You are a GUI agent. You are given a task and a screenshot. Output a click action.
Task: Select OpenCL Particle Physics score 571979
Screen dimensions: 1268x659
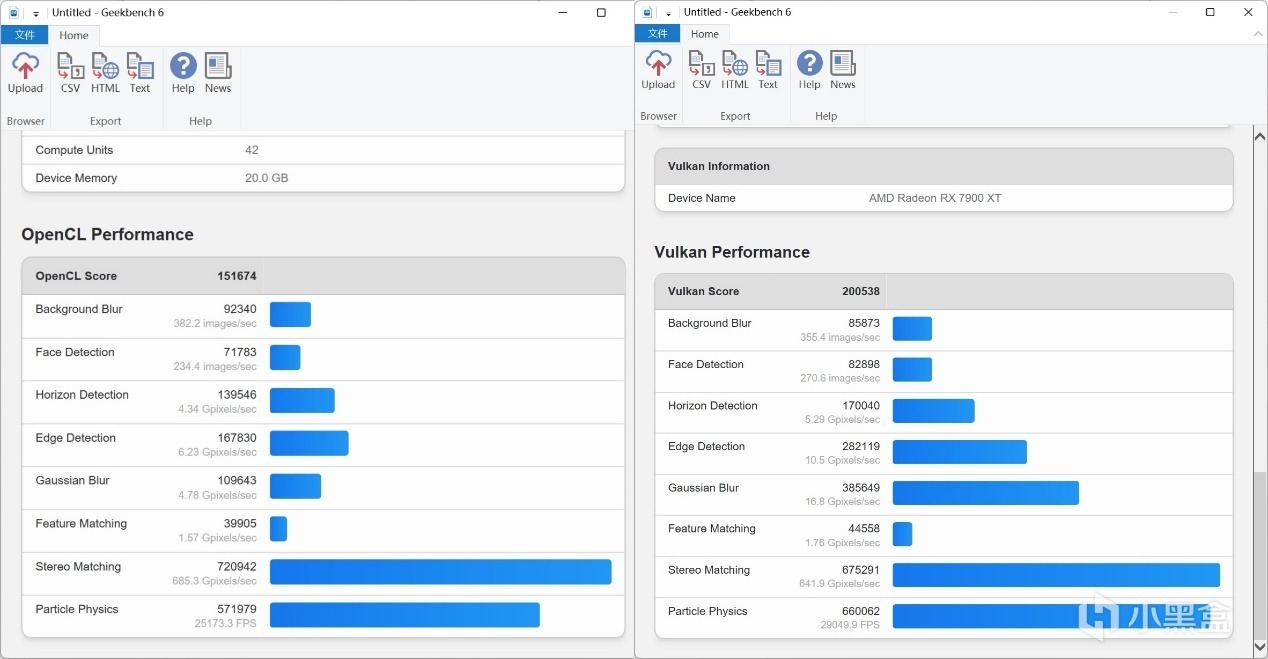pos(237,609)
